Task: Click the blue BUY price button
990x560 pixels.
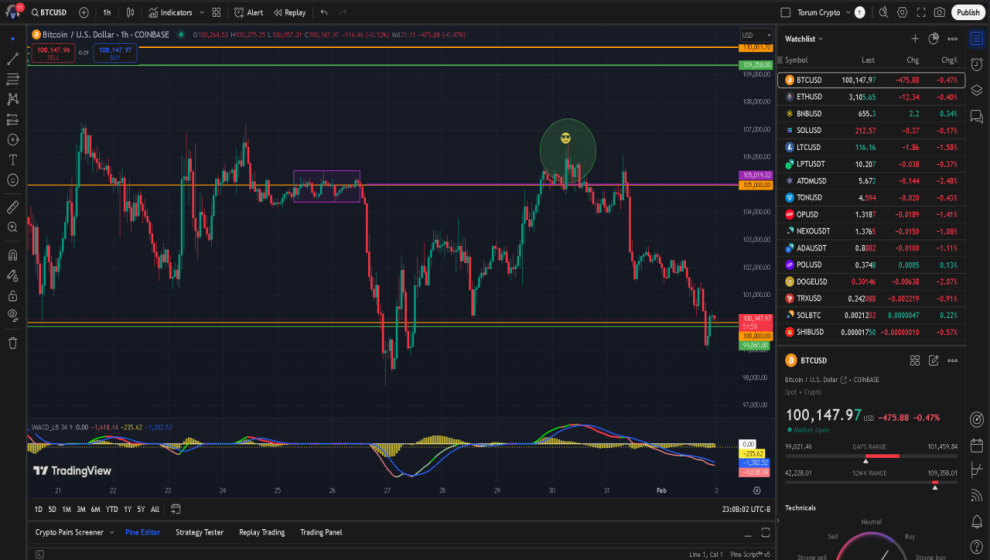Action: (115, 53)
